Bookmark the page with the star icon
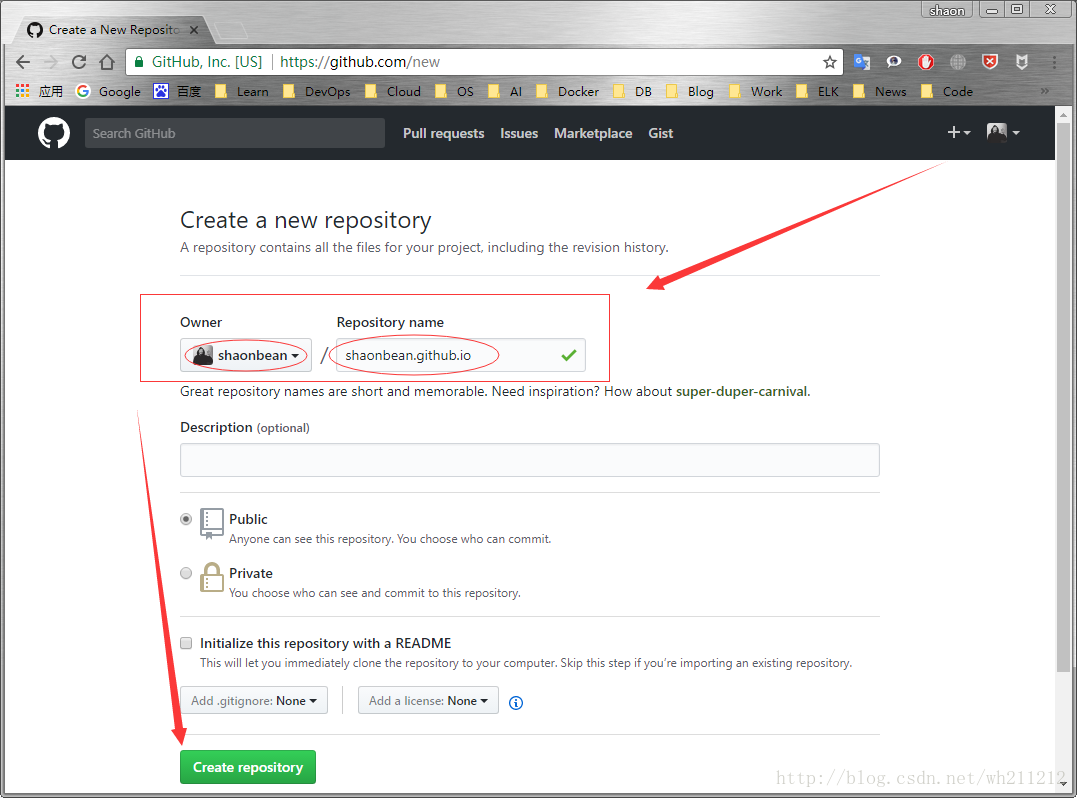1077x798 pixels. [x=830, y=61]
